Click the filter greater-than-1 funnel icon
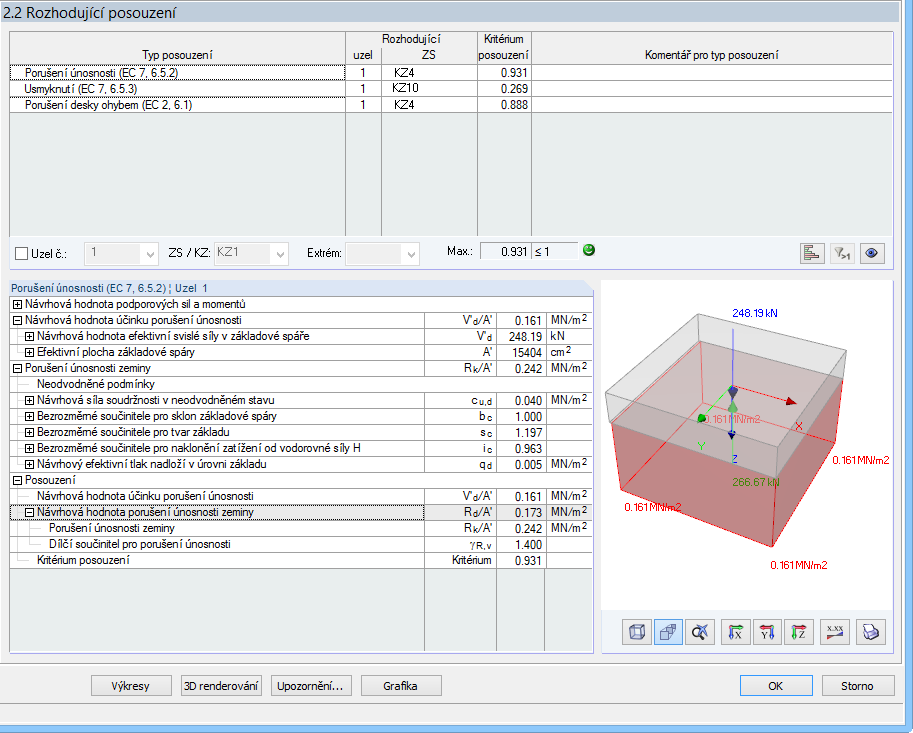Image resolution: width=913 pixels, height=733 pixels. 842,253
